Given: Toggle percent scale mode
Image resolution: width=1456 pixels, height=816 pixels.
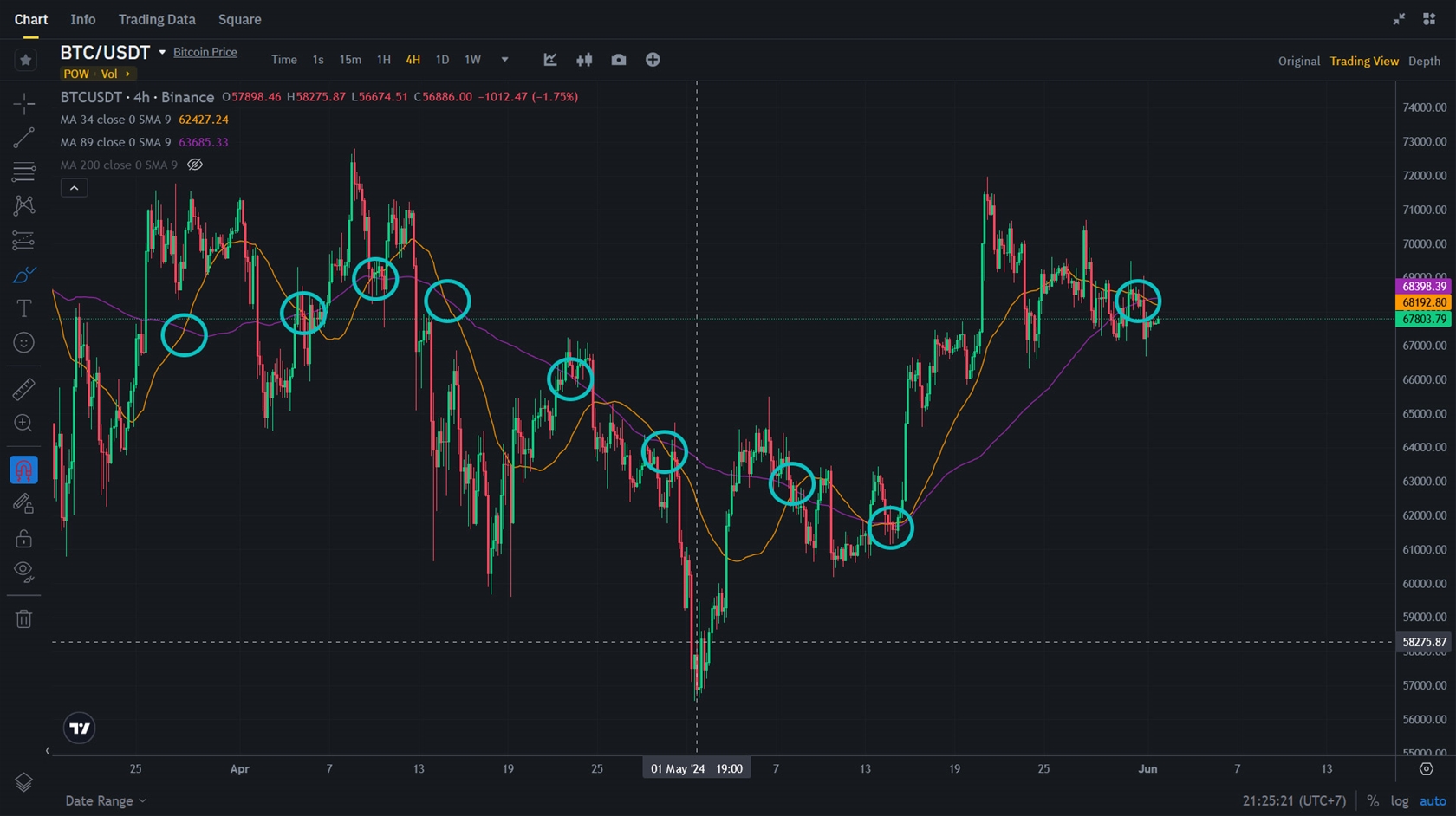Looking at the screenshot, I should click(1373, 801).
